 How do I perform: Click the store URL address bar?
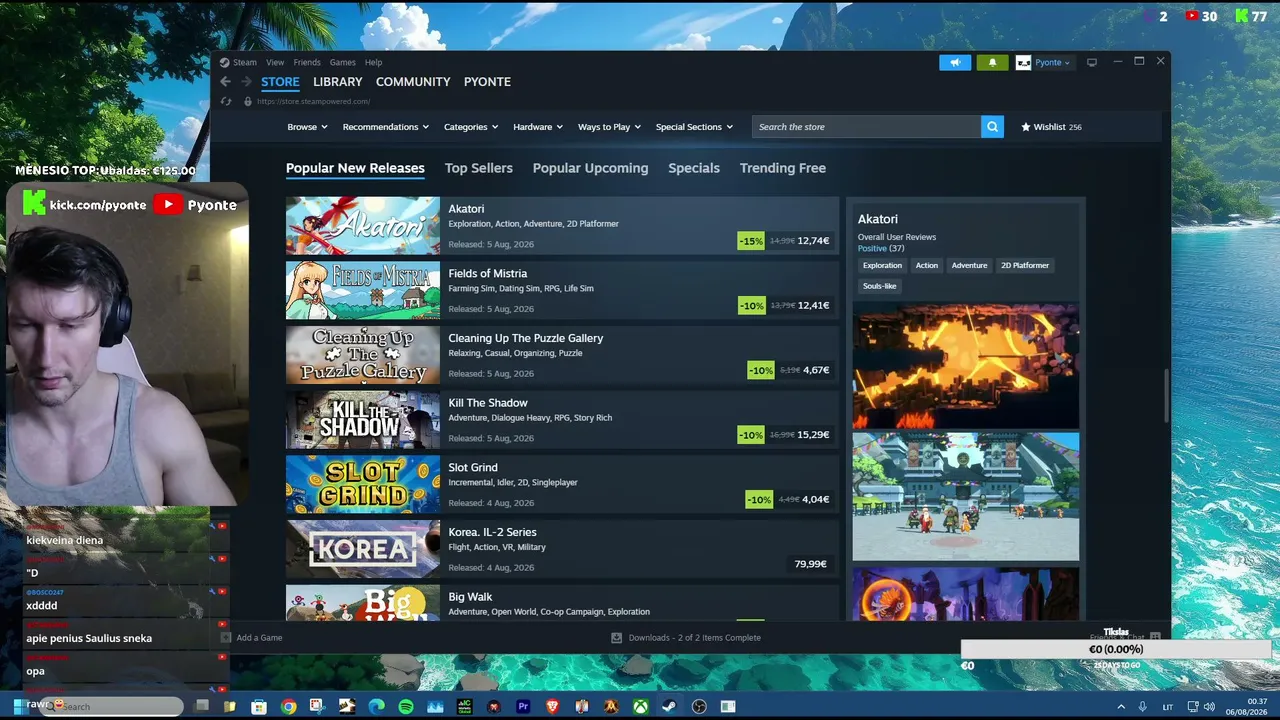tap(313, 101)
